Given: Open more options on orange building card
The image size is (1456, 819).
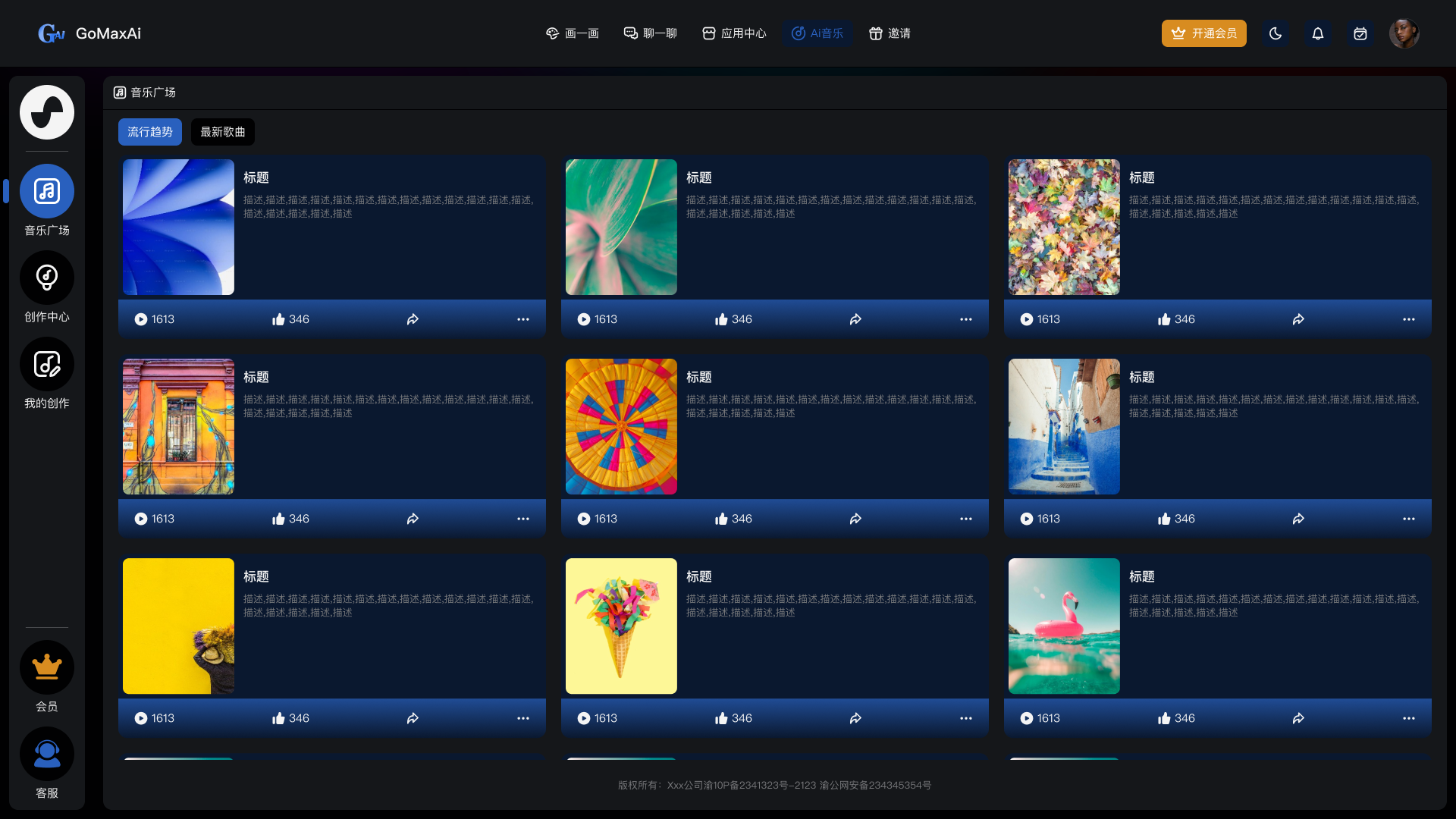Looking at the screenshot, I should (522, 519).
